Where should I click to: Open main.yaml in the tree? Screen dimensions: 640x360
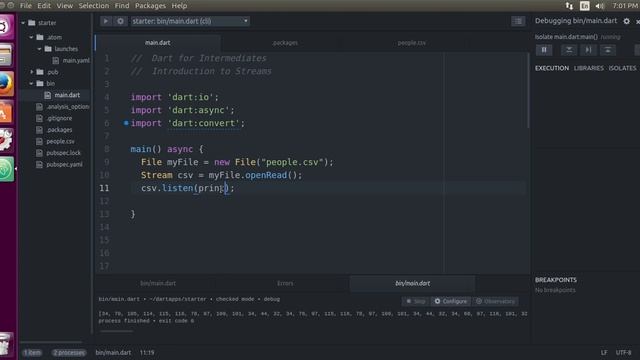point(71,60)
